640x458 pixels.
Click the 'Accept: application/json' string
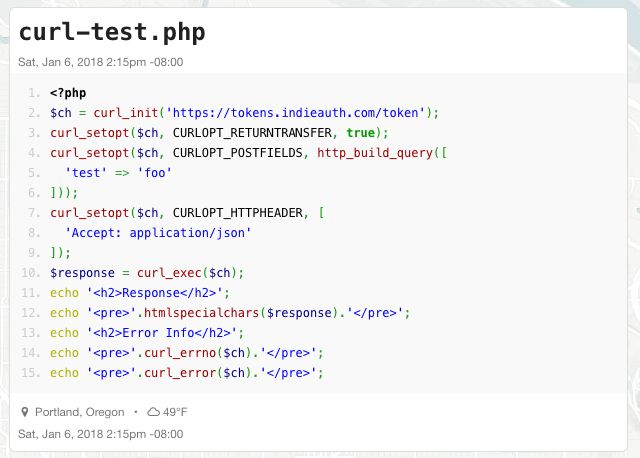pyautogui.click(x=158, y=233)
